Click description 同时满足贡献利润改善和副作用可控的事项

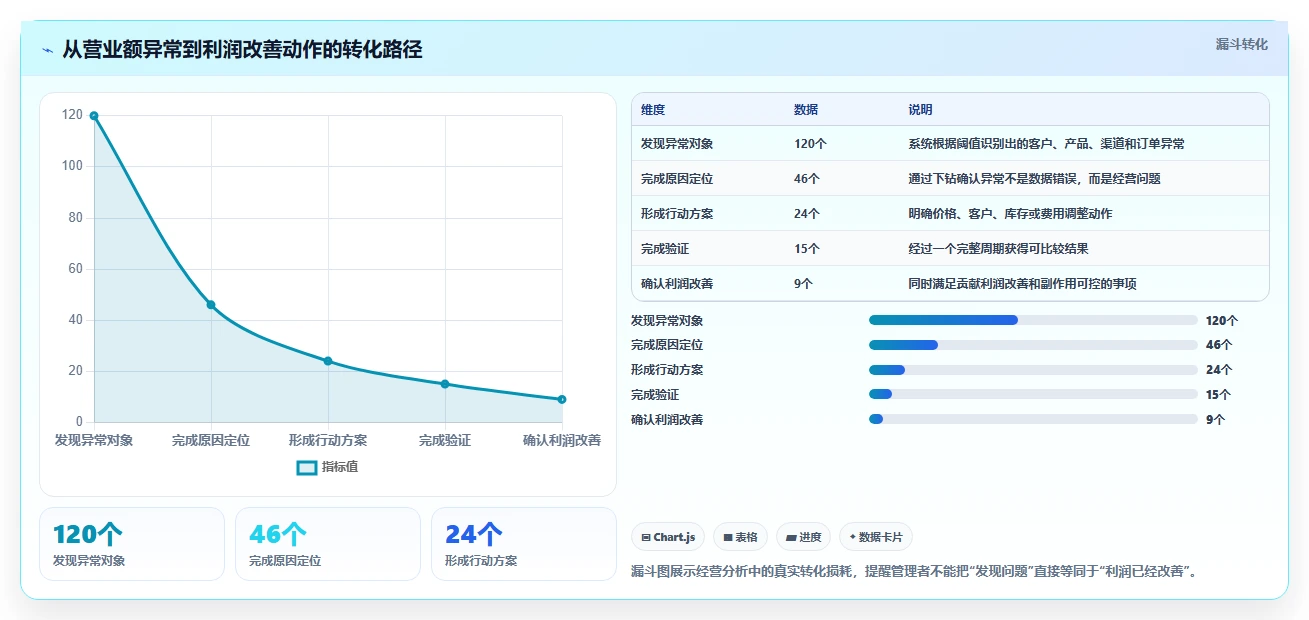(x=1022, y=284)
